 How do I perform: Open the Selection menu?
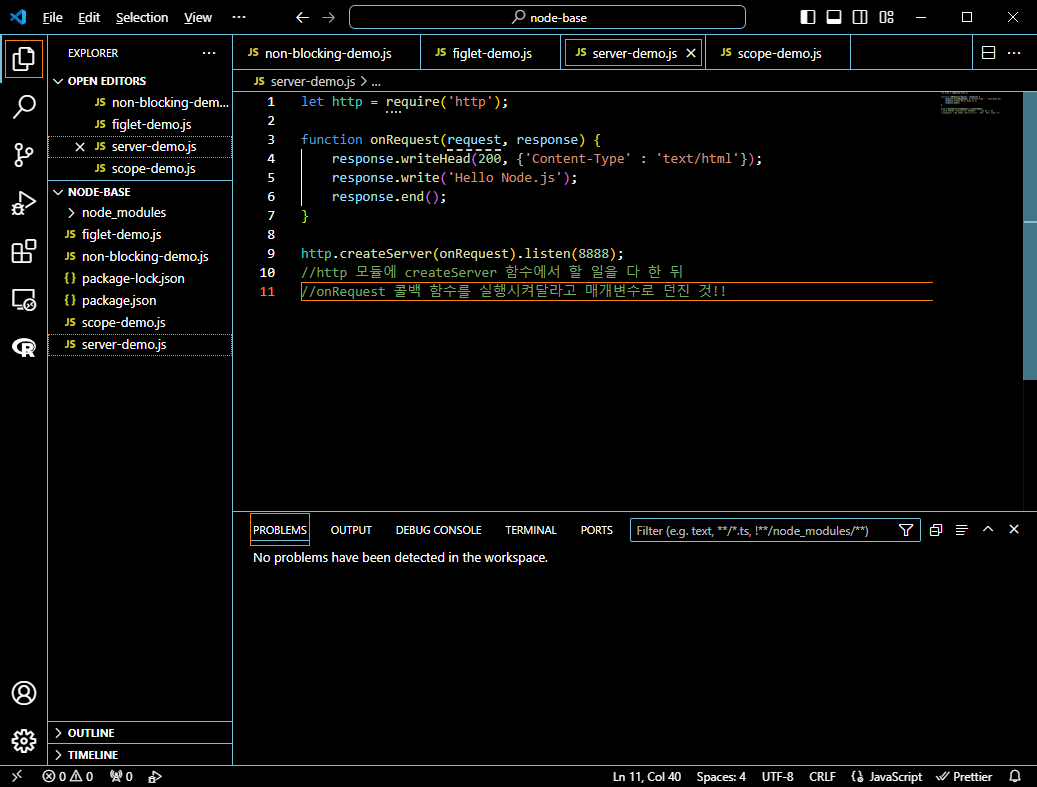[x=142, y=17]
